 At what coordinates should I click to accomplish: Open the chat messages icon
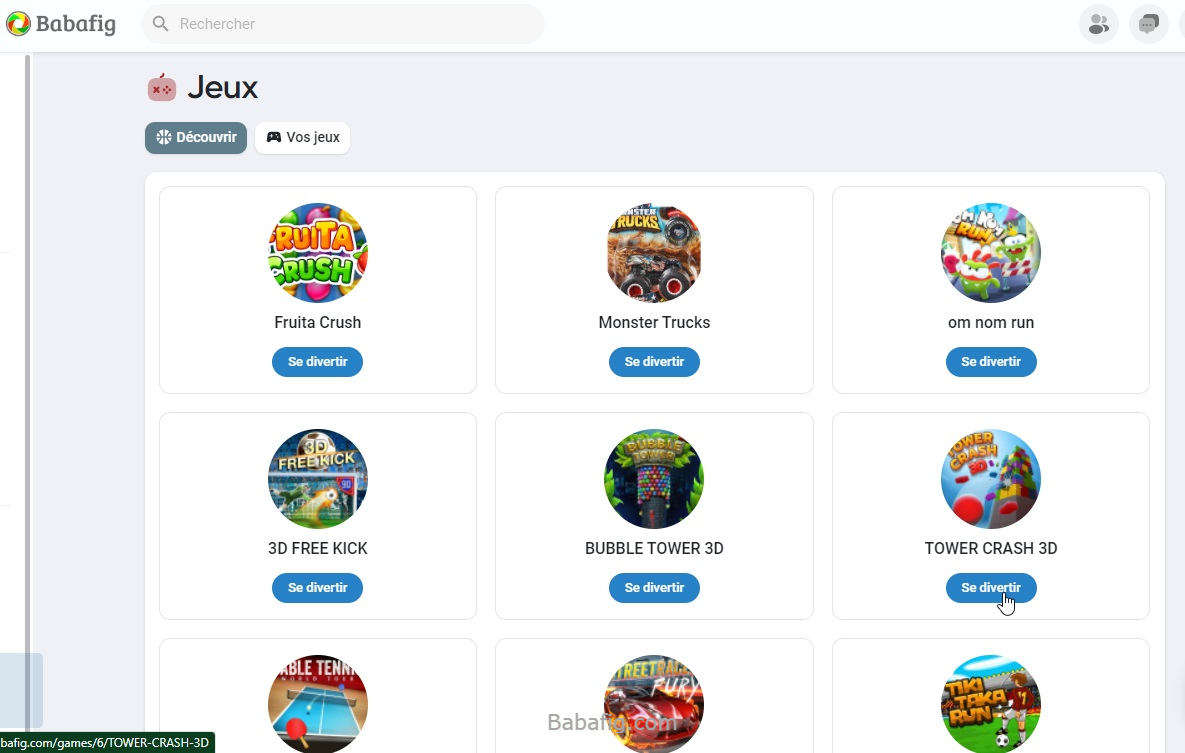pyautogui.click(x=1149, y=24)
